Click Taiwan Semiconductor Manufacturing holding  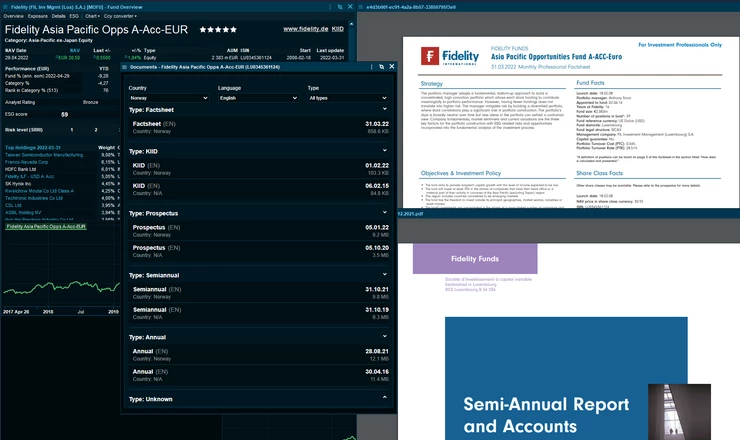[45, 155]
